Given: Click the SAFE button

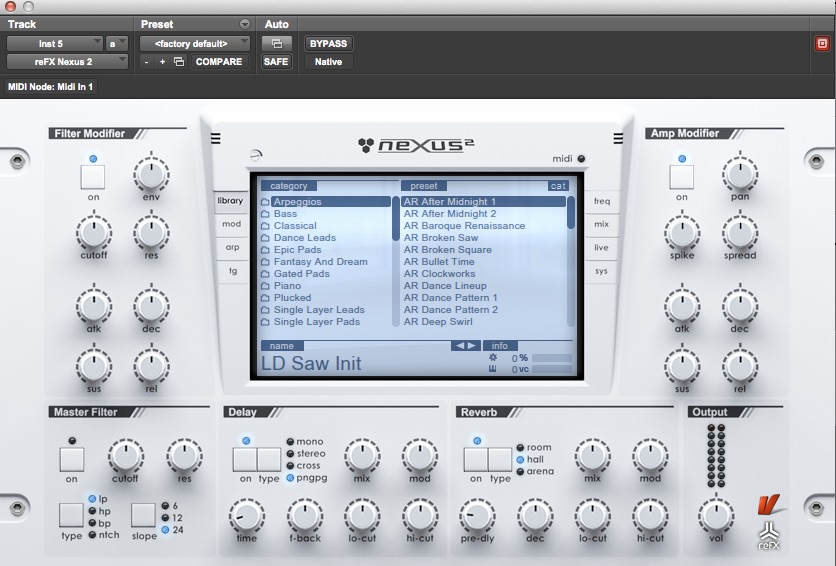Looking at the screenshot, I should (276, 62).
